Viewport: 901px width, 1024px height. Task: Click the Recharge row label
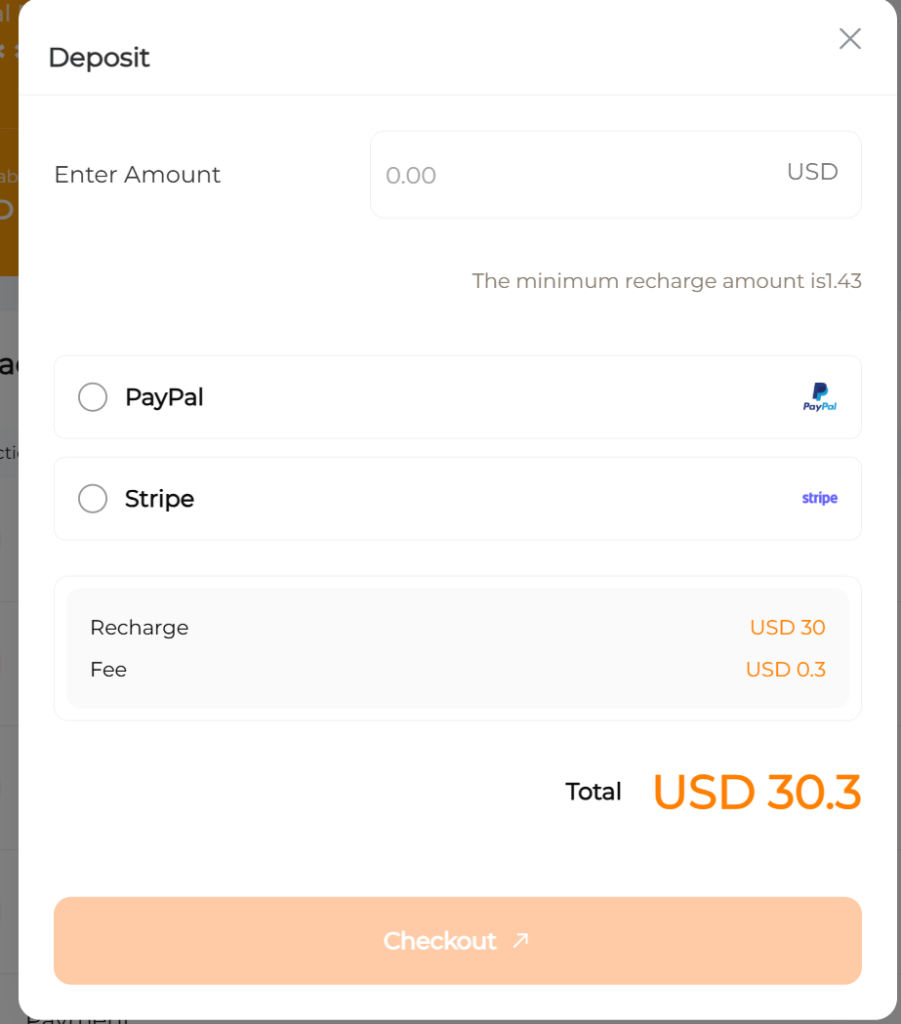click(139, 628)
